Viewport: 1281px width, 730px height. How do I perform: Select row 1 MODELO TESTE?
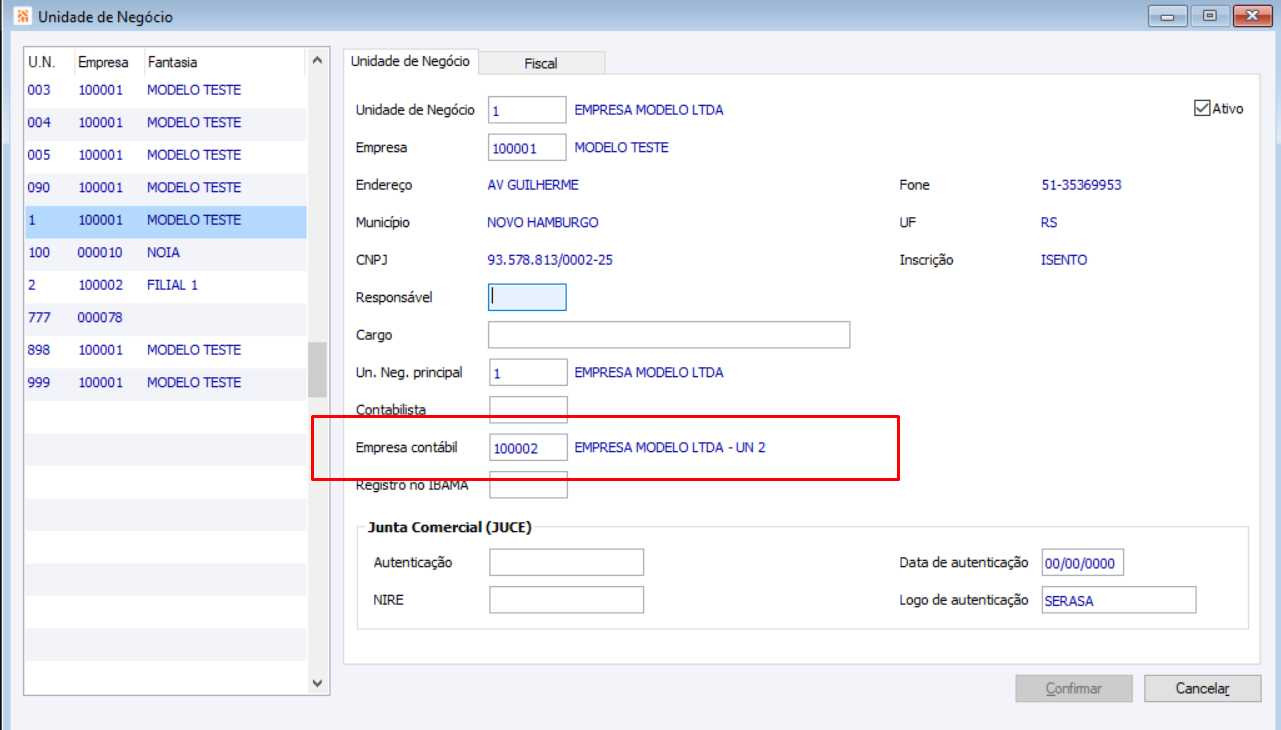coord(166,220)
